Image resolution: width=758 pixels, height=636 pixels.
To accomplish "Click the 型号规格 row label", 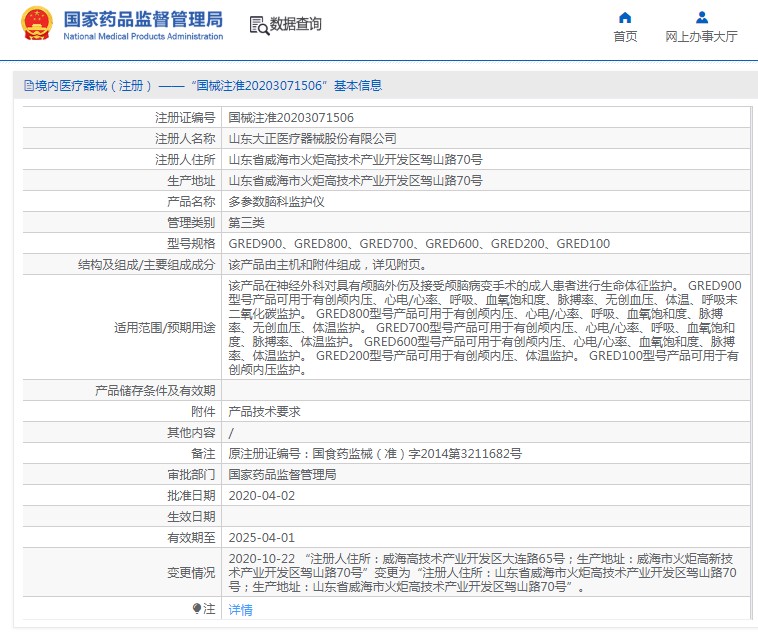I will click(191, 244).
